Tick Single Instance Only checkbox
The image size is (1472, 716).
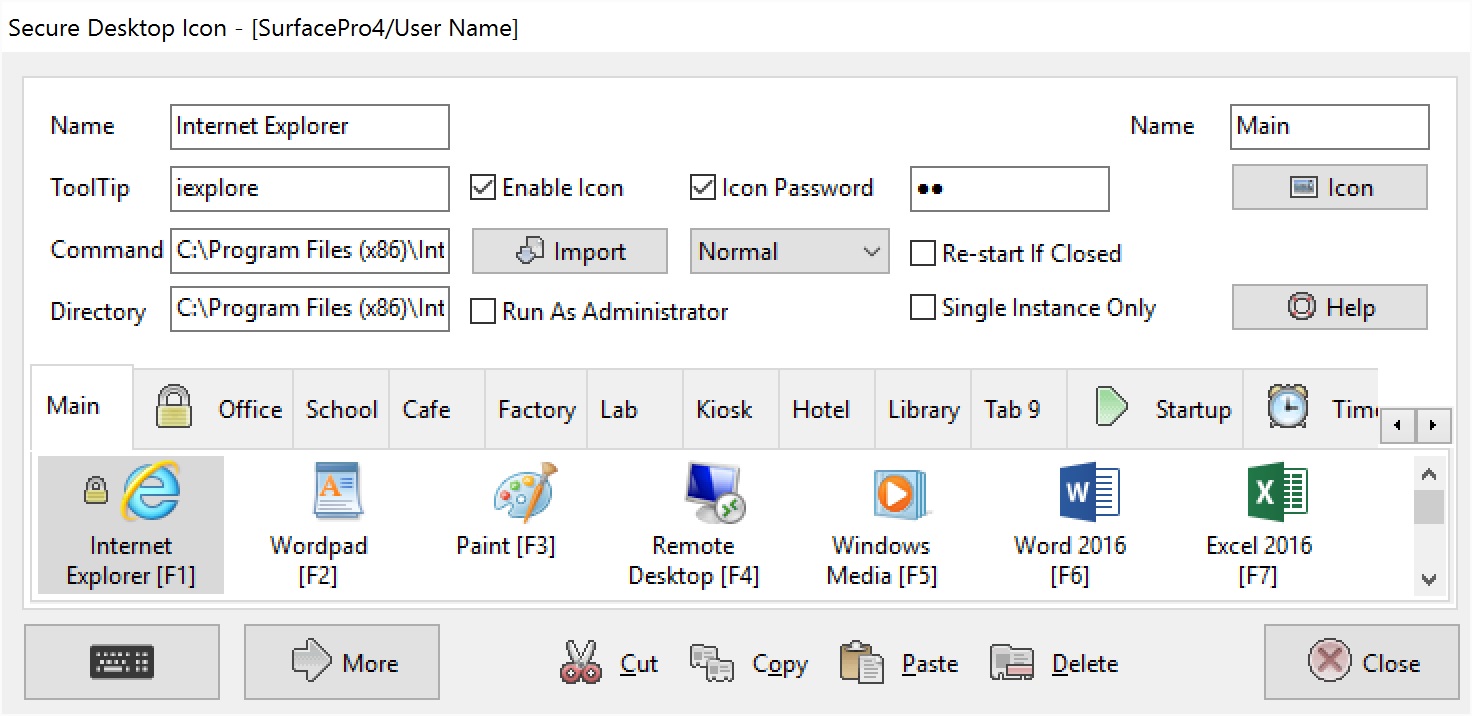(x=922, y=308)
